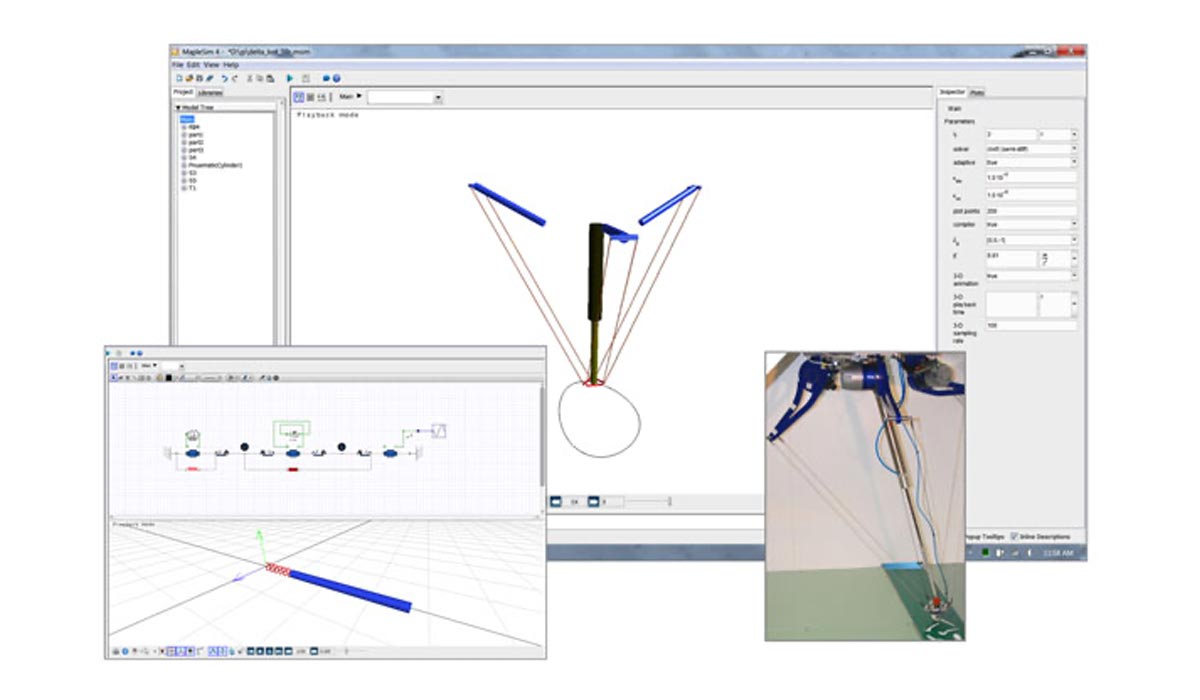Image resolution: width=1200 pixels, height=700 pixels.
Task: Click the Undo arrow in main toolbar
Action: [x=225, y=78]
